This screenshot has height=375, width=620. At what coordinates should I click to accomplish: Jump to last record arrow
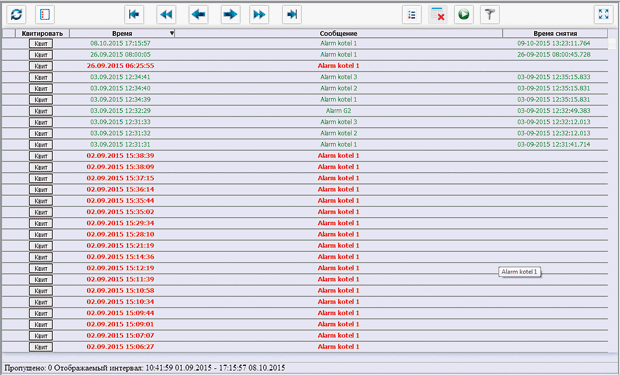[292, 15]
